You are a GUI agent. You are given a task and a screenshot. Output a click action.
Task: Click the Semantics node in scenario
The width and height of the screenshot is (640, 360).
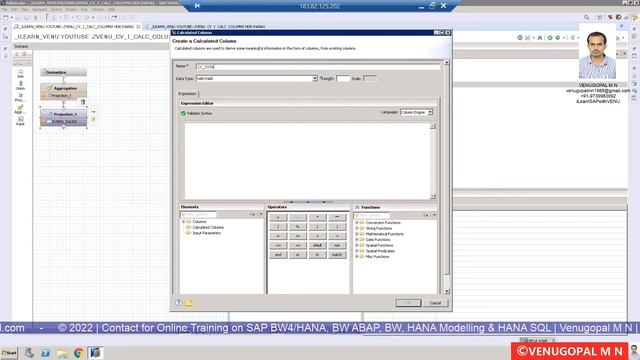tap(64, 72)
